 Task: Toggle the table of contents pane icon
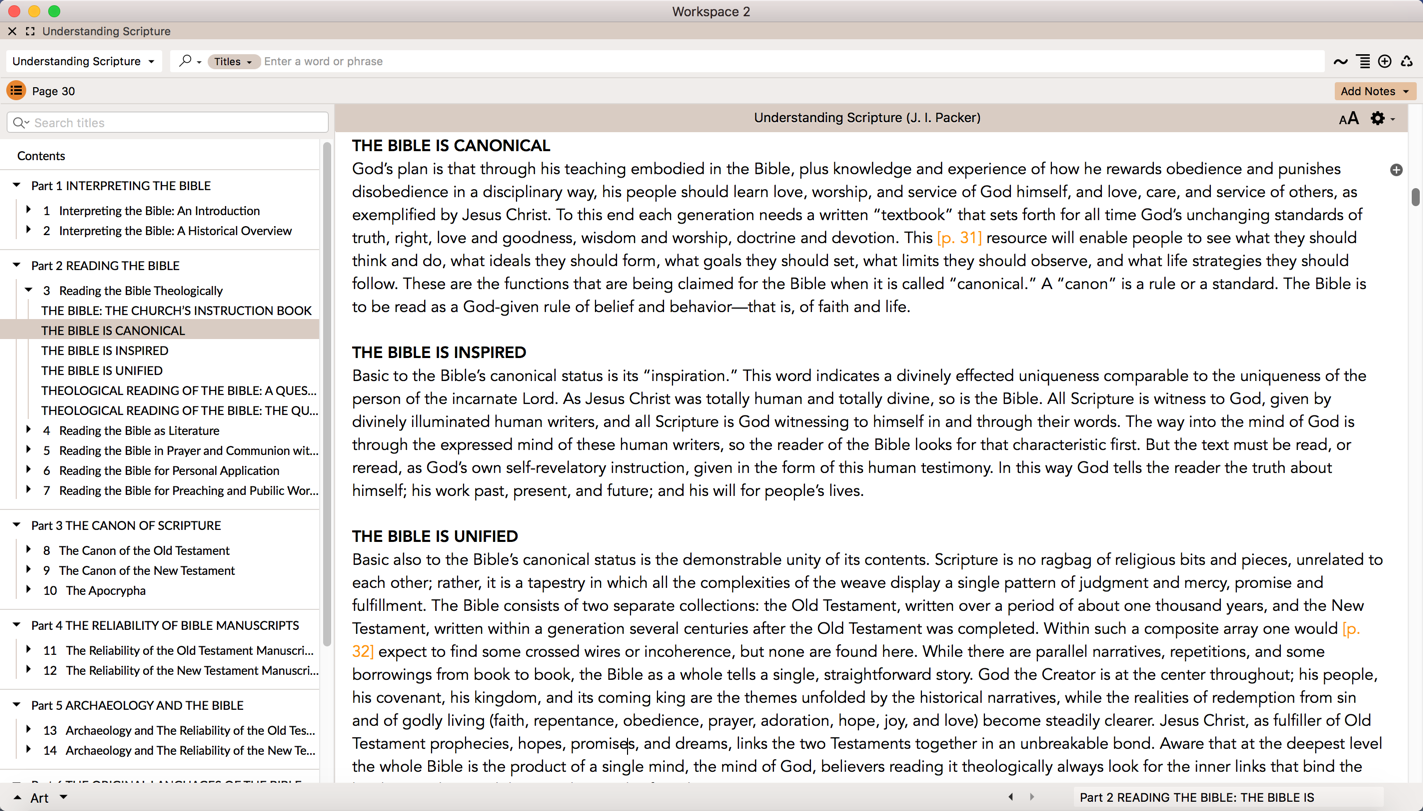click(x=16, y=91)
